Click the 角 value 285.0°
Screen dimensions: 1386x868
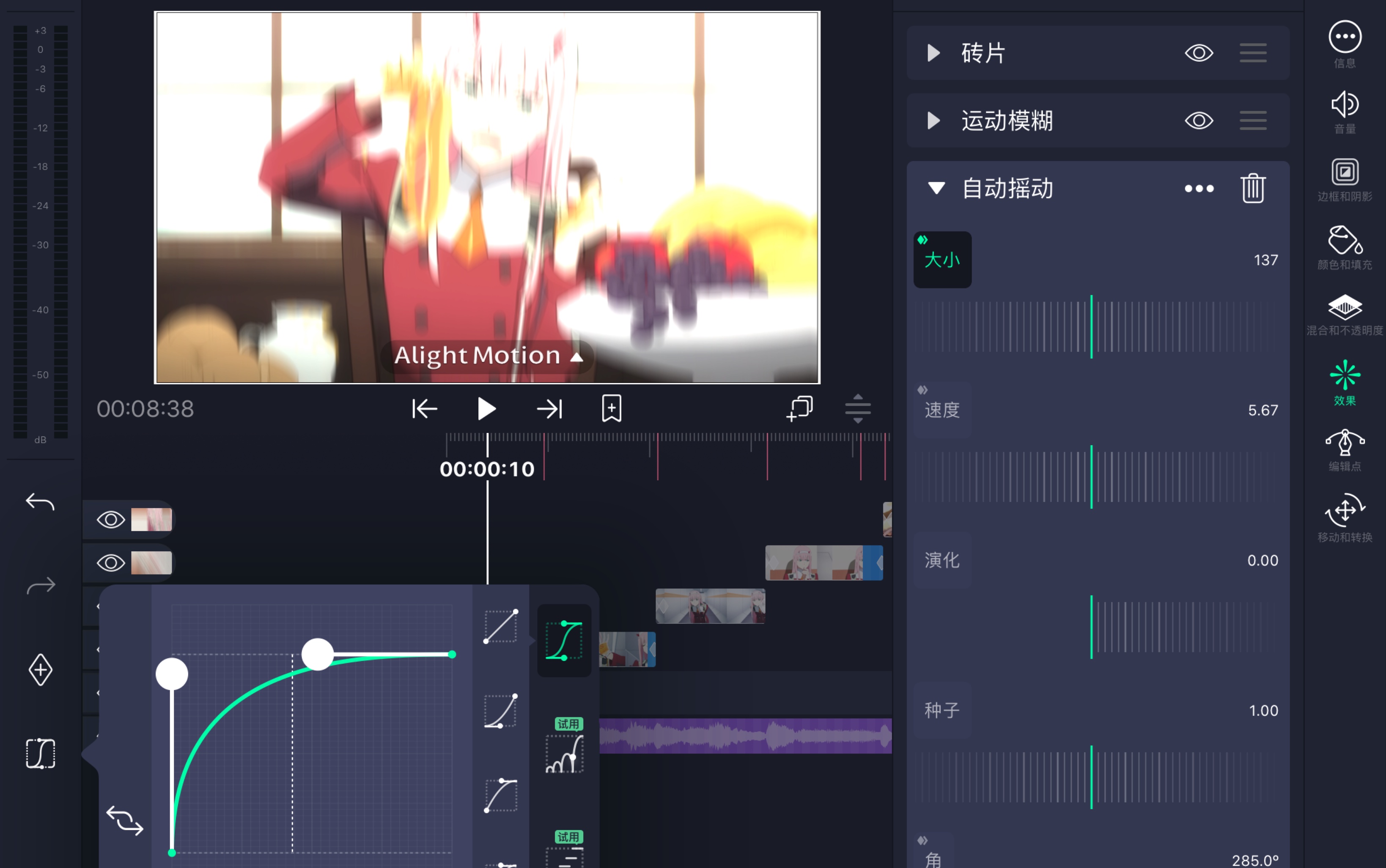point(1255,860)
